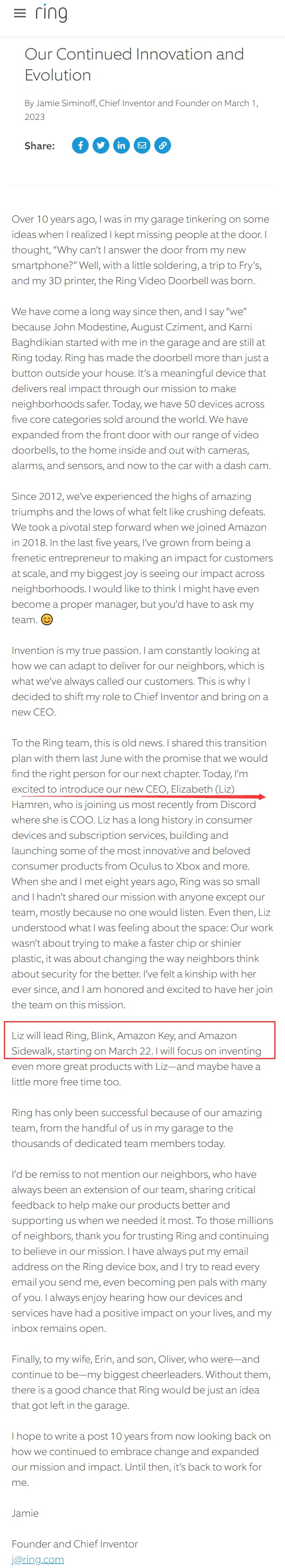This screenshot has height=1568, width=285.
Task: Share the post by email icon
Action: [x=142, y=146]
